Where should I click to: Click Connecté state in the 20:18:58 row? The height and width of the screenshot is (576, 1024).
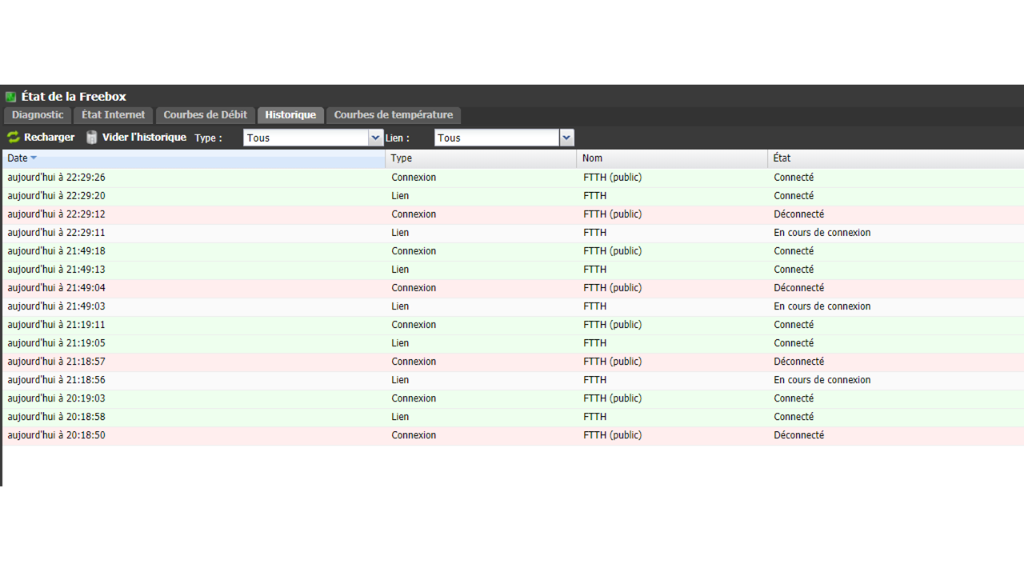[793, 417]
